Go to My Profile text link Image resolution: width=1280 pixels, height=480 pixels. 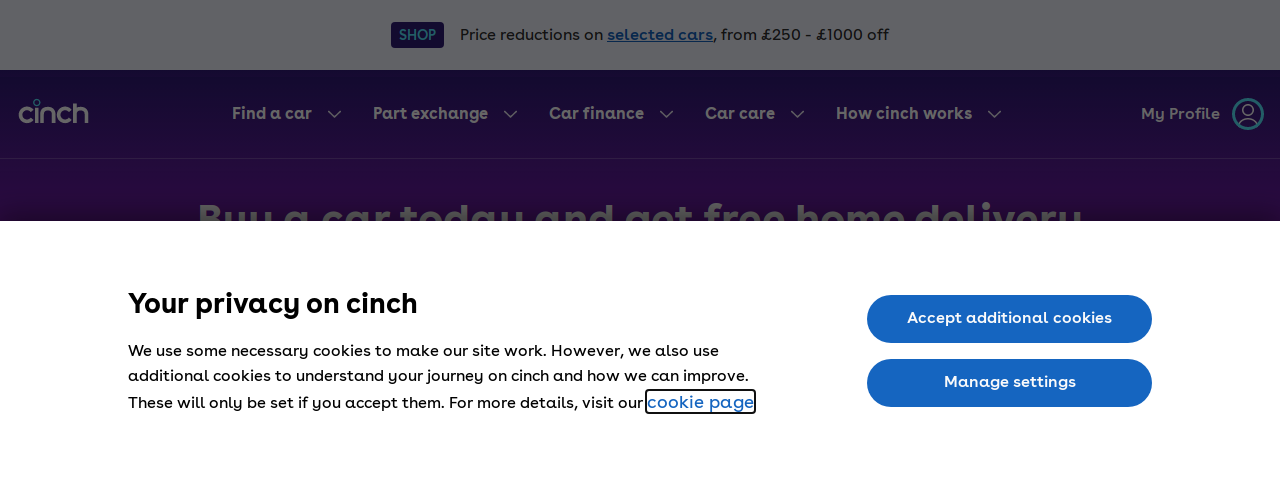(x=1180, y=114)
